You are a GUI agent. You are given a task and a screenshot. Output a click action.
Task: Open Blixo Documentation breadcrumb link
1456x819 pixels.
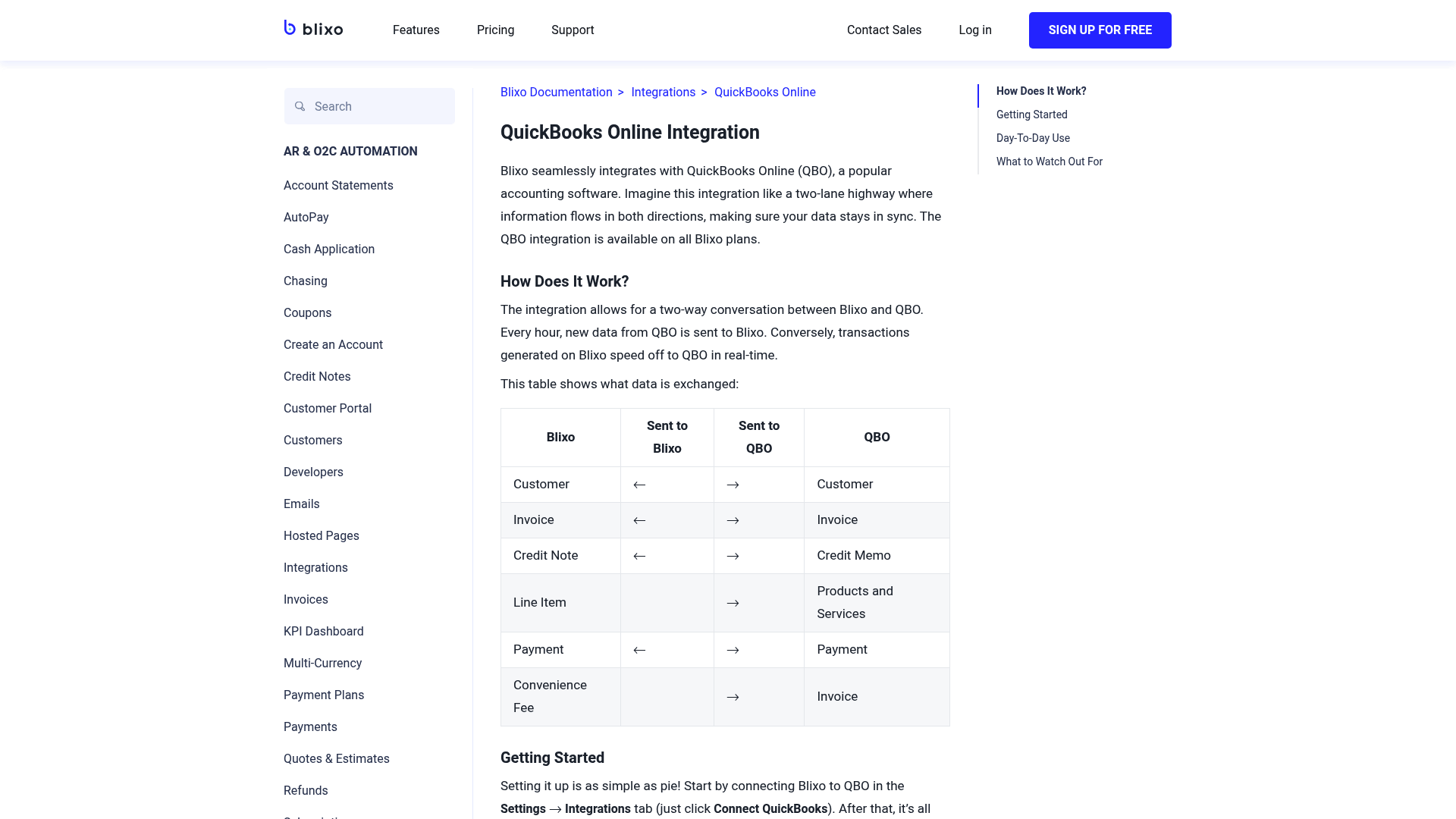click(557, 93)
